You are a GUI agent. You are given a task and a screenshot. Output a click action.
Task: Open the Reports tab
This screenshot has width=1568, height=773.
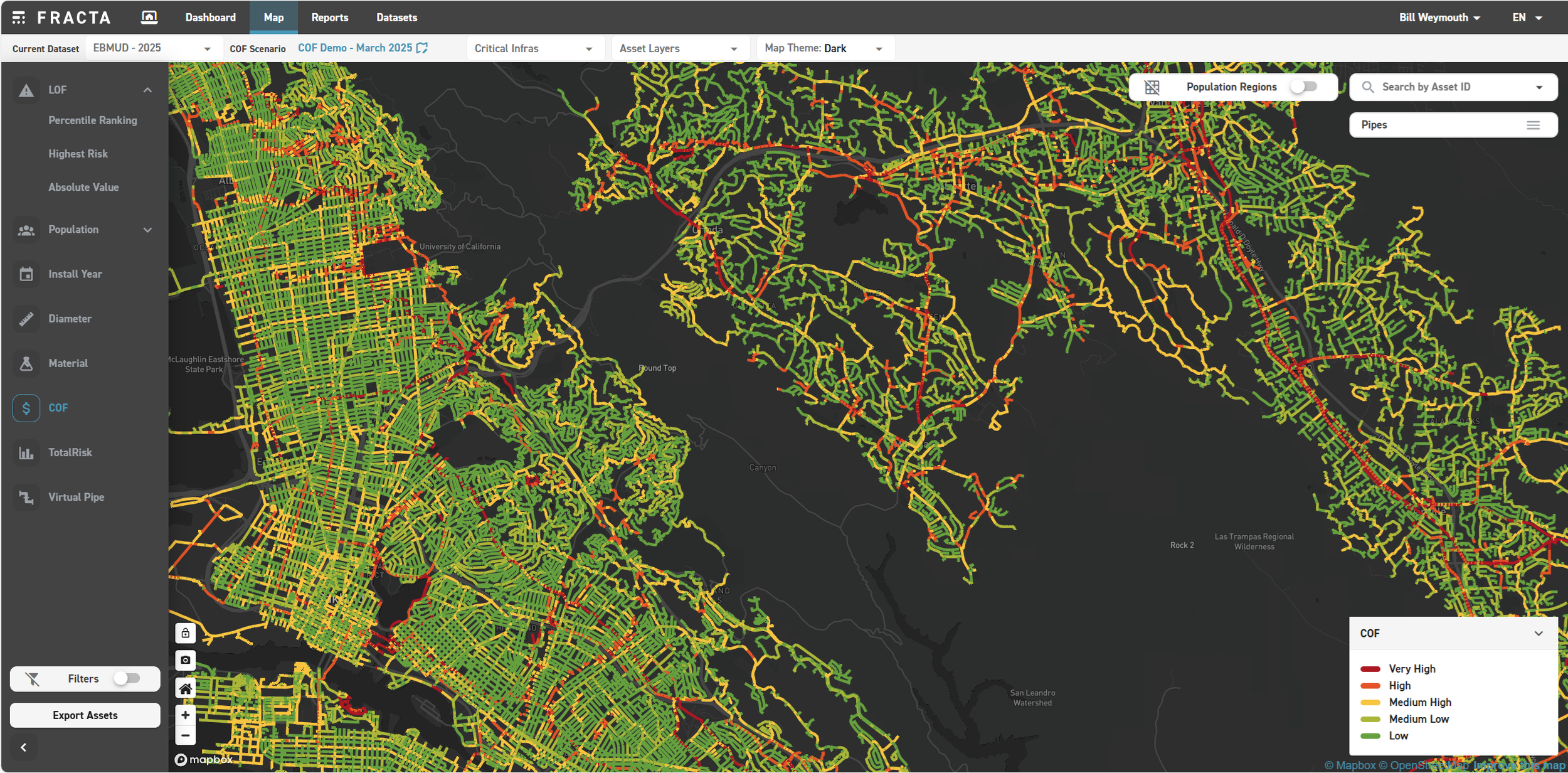(x=330, y=18)
